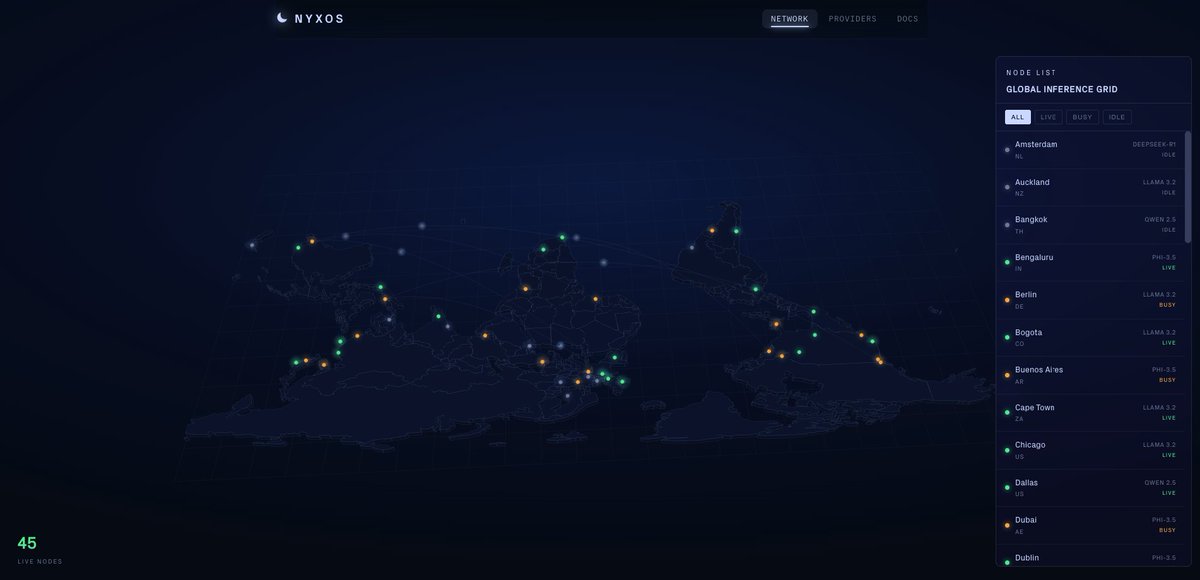
Task: Select the Buenos Aires node row
Action: tap(1090, 375)
